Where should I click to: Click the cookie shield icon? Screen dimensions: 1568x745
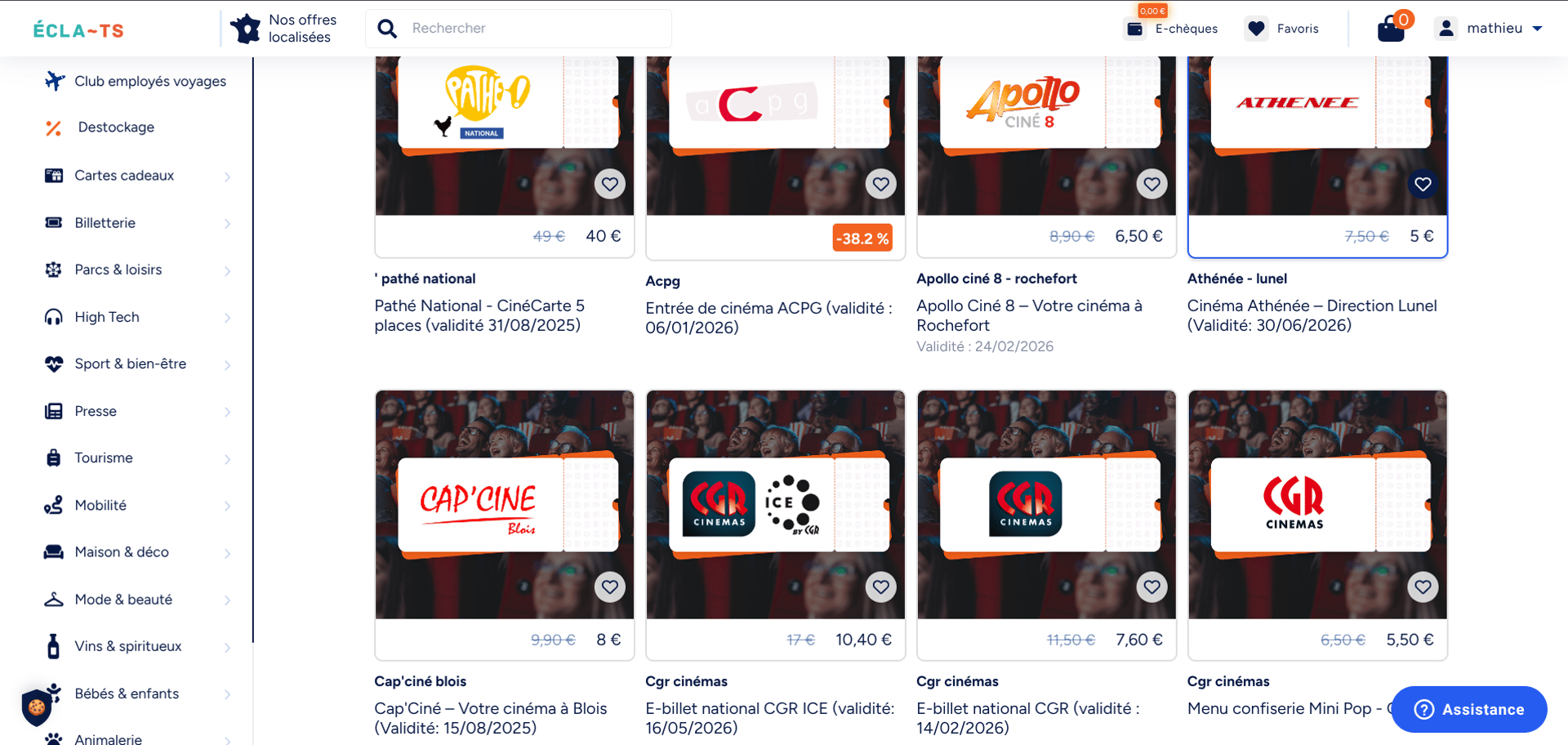36,707
